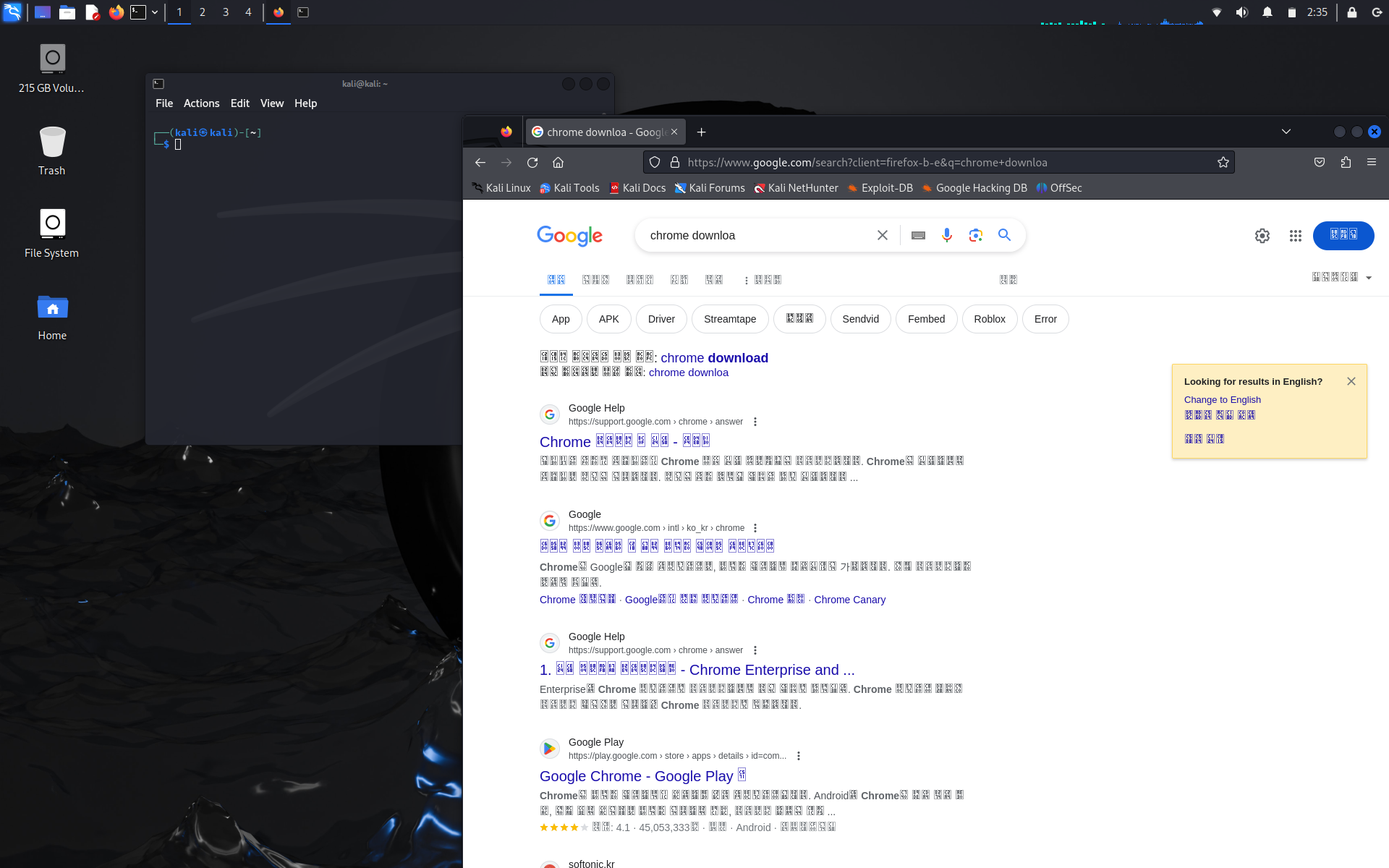
Task: Open Google search settings gear
Action: (1262, 236)
